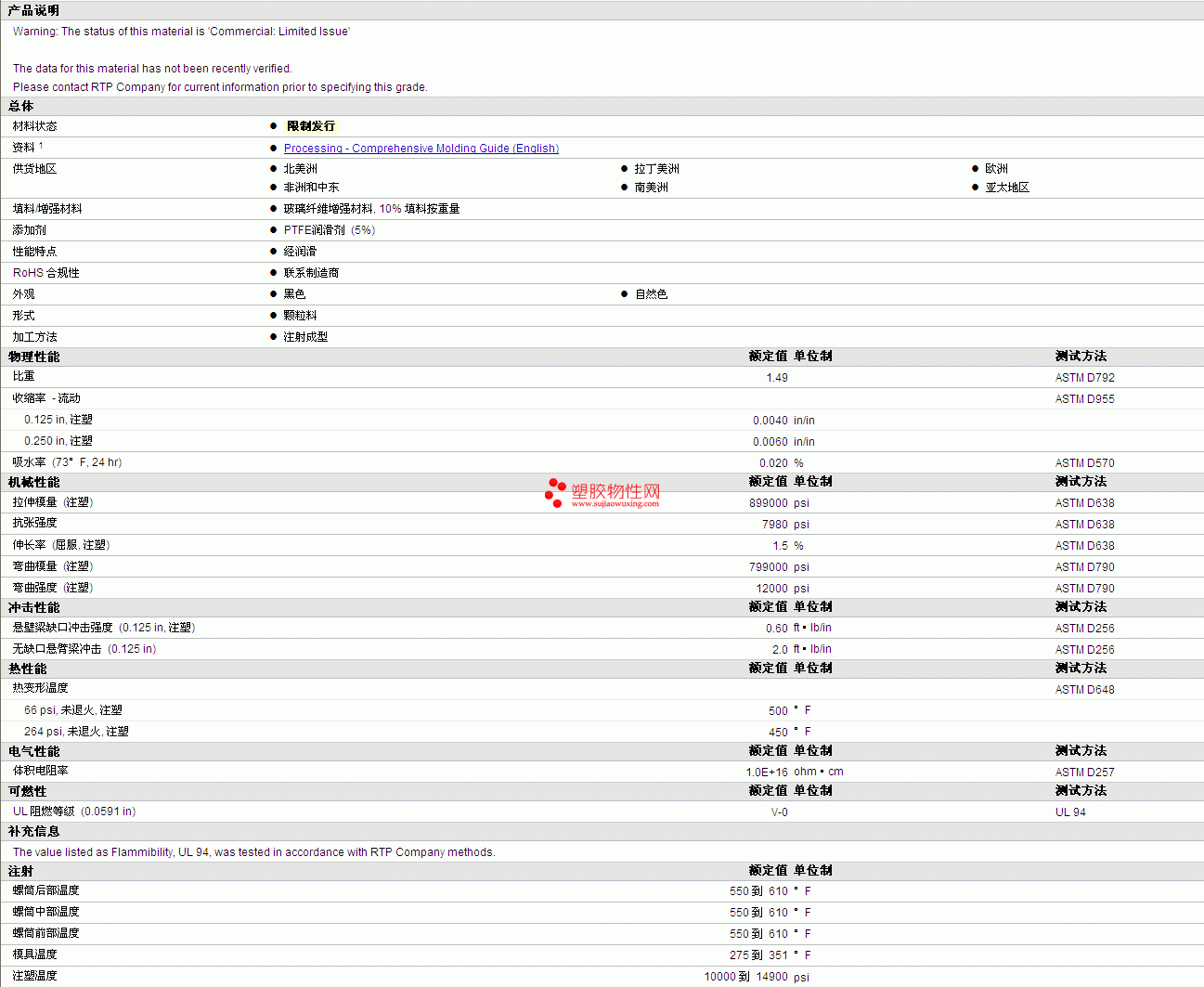Click the ASTM D570 test method
This screenshot has height=987, width=1204.
(x=1085, y=463)
